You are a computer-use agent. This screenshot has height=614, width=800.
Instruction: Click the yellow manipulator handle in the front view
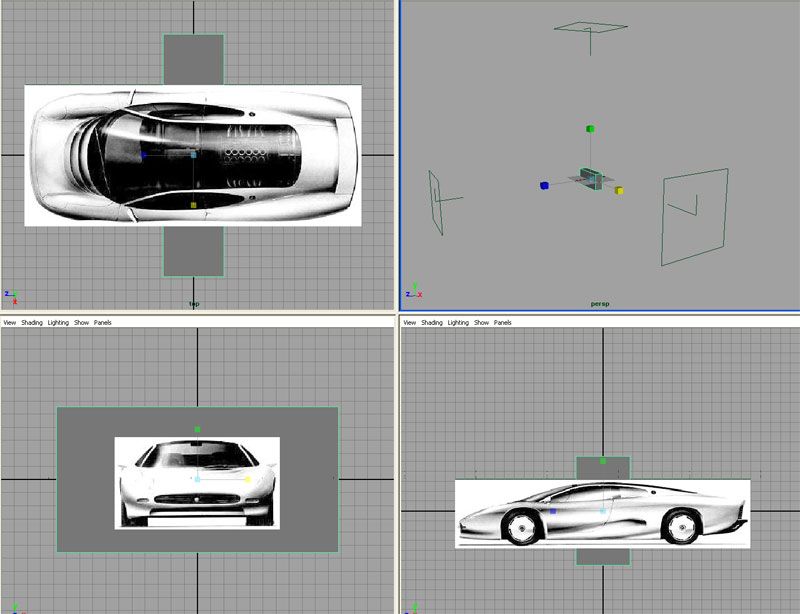[248, 479]
